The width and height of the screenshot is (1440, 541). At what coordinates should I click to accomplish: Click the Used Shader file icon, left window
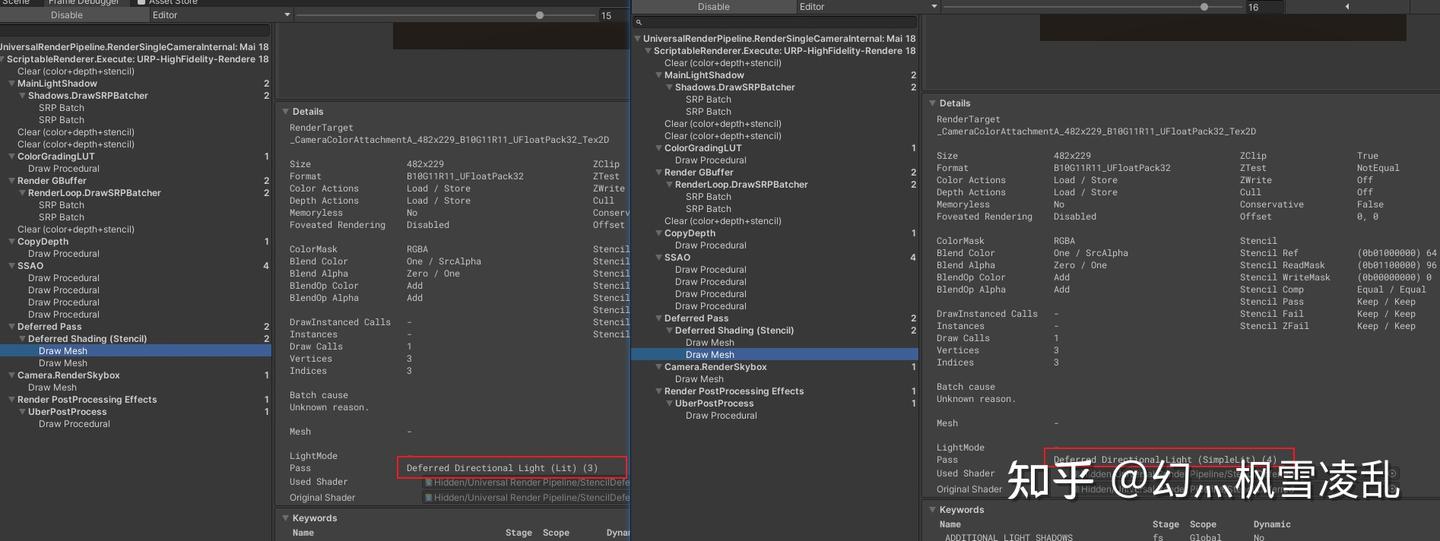tap(429, 482)
